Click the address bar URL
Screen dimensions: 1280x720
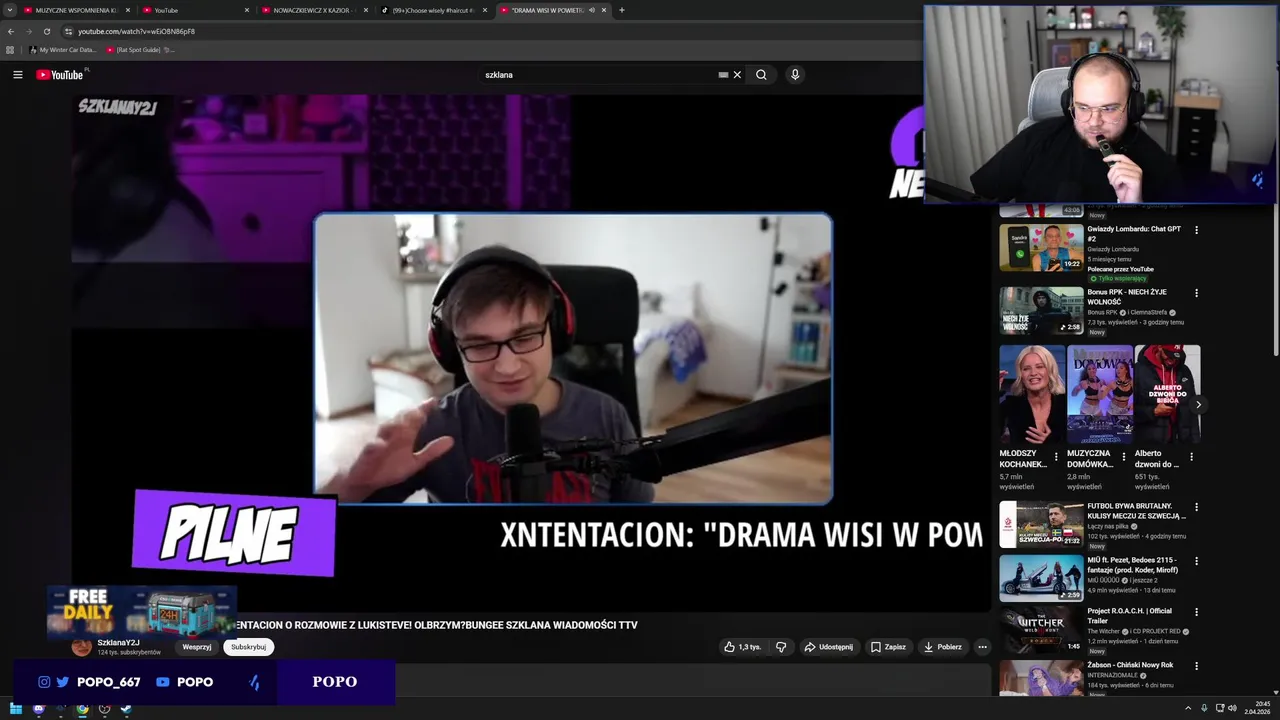pyautogui.click(x=136, y=31)
